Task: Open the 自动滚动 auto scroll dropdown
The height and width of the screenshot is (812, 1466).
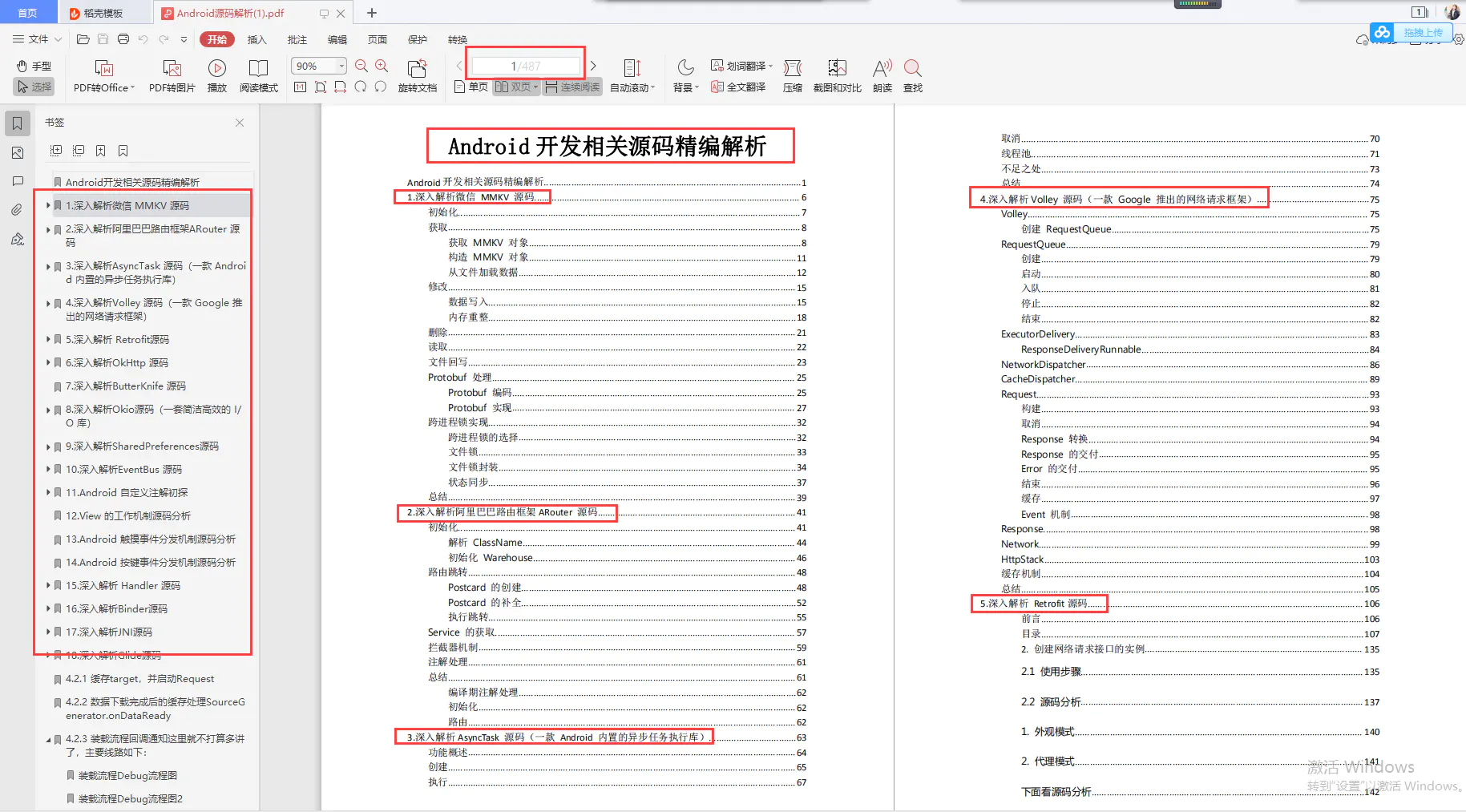Action: [632, 76]
